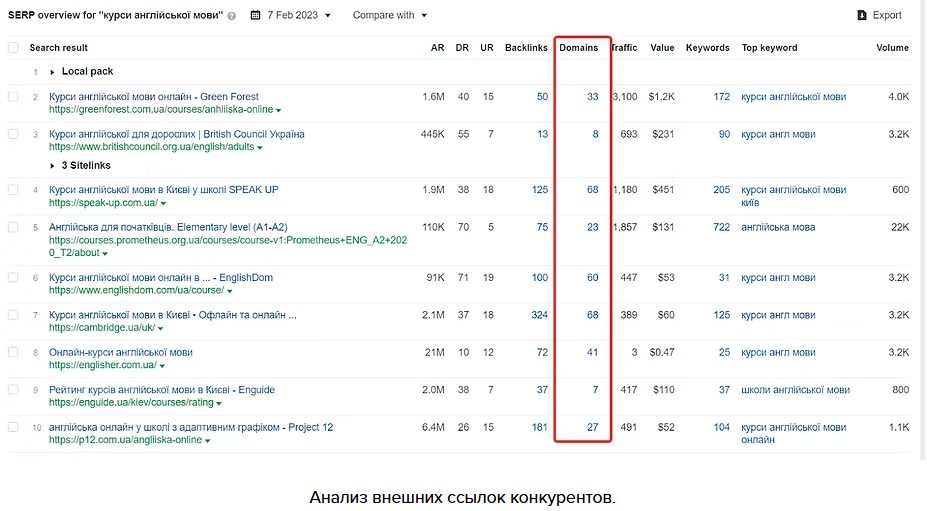Image resolution: width=927 pixels, height=511 pixels.
Task: Click the Traffic column header
Action: pyautogui.click(x=624, y=48)
